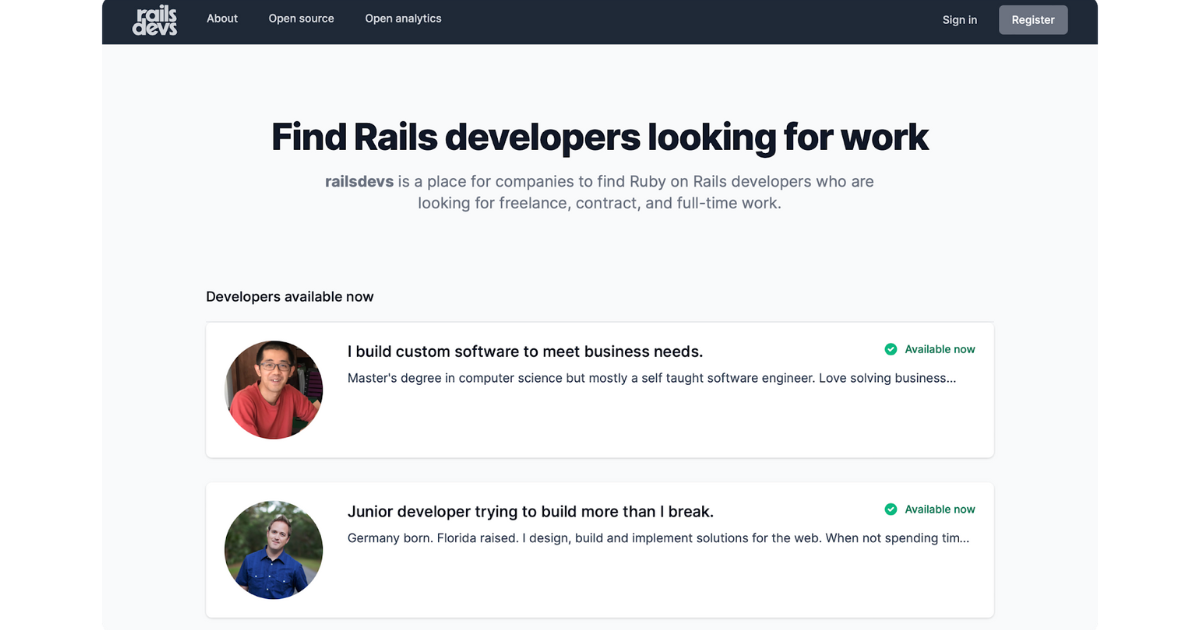Click the "Developers available now" section heading
This screenshot has width=1200, height=630.
290,296
